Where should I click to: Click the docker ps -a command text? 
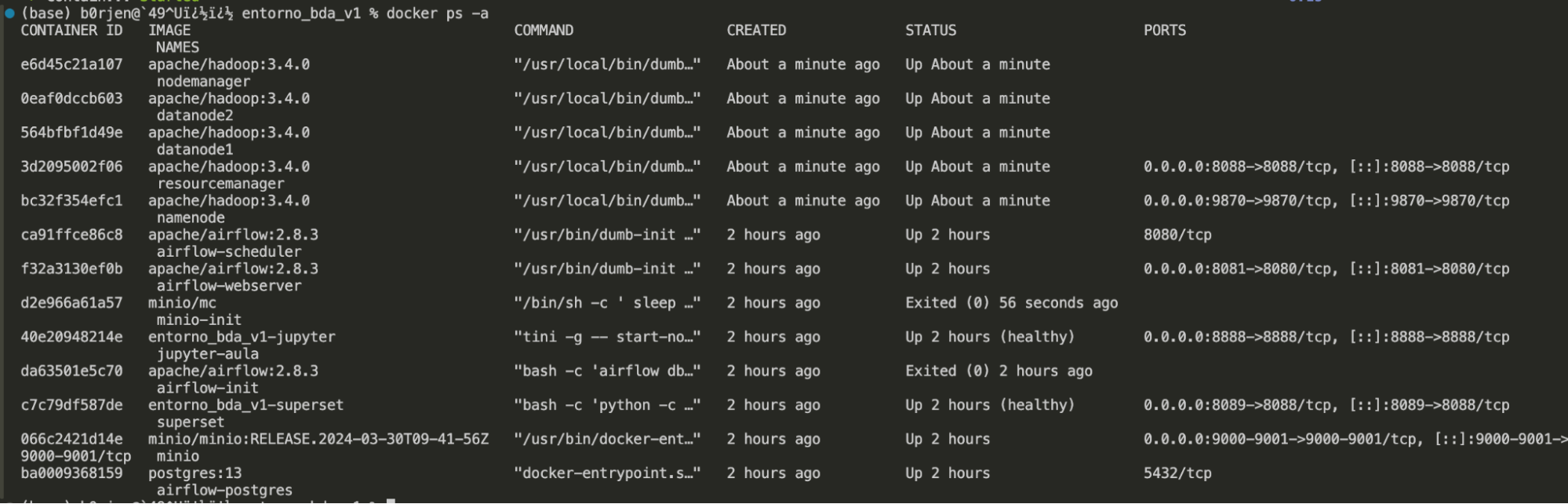pos(437,13)
